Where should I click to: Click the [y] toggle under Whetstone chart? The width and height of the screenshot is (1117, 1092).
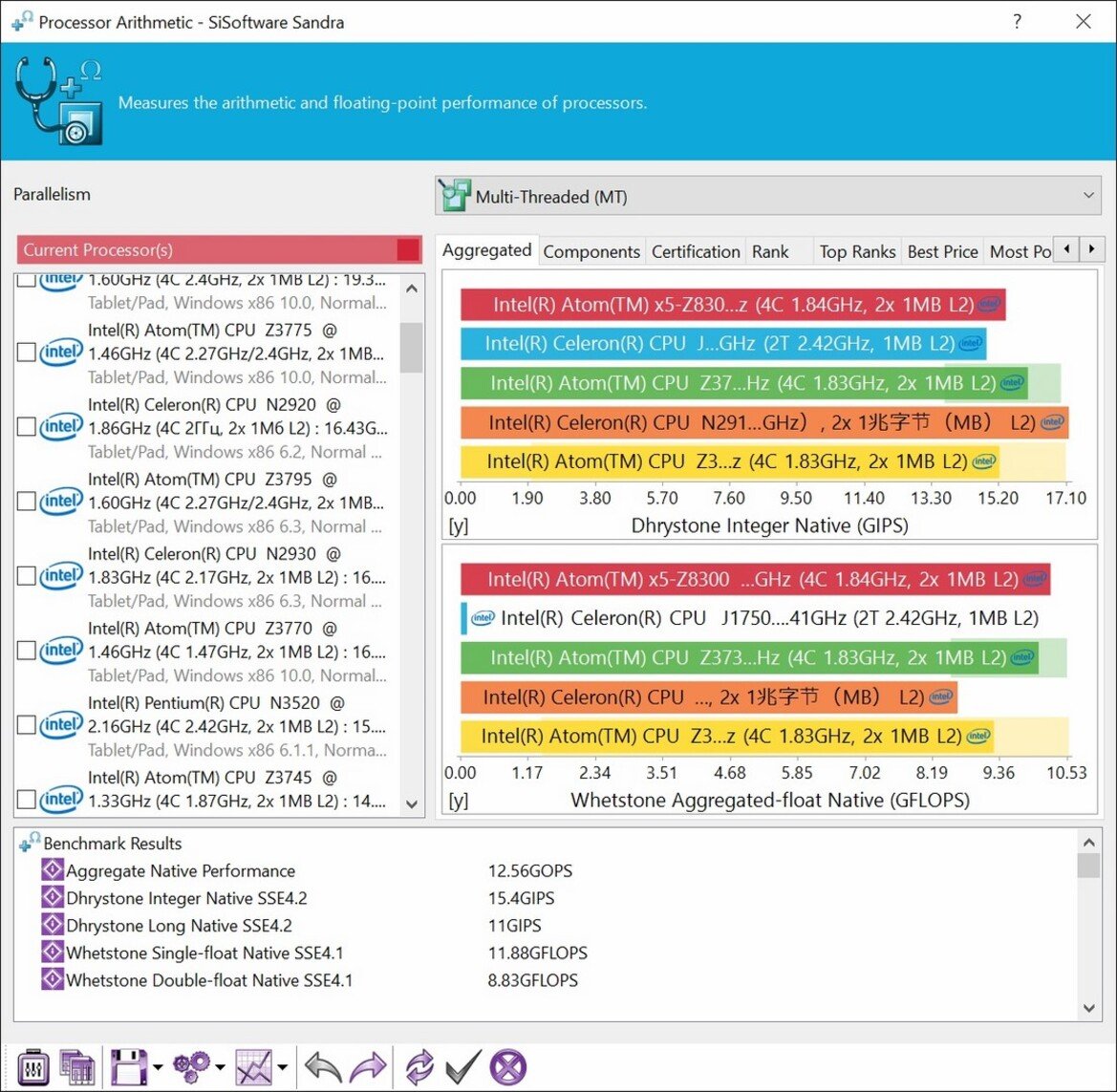pos(458,800)
